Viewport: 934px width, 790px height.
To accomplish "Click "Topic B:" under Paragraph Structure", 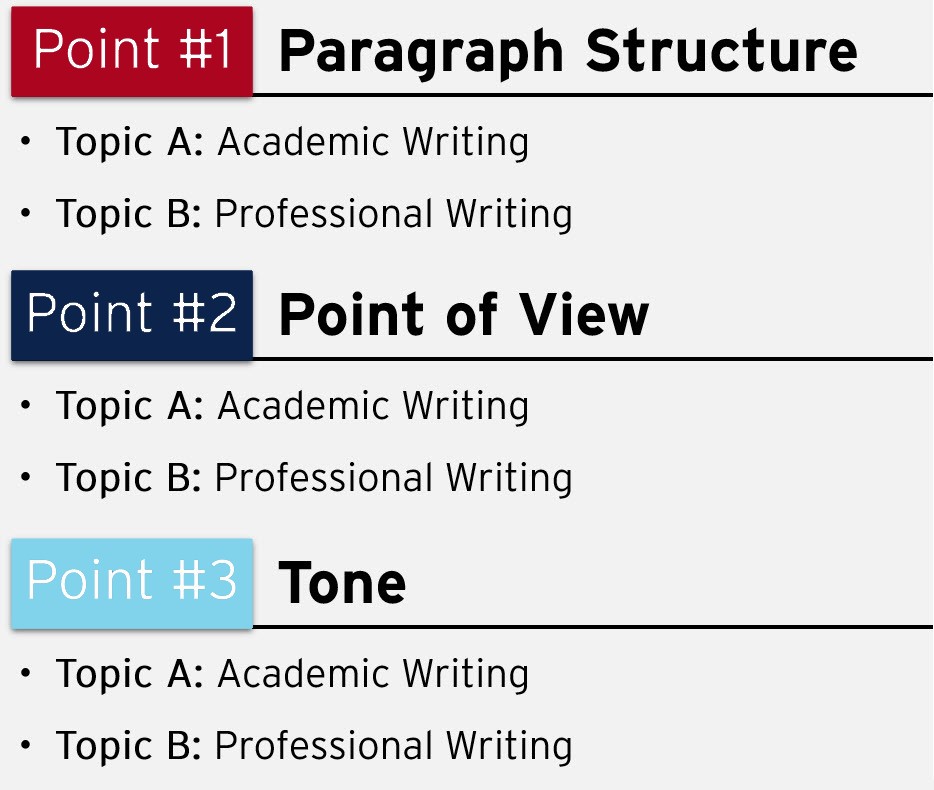I will pyautogui.click(x=129, y=214).
